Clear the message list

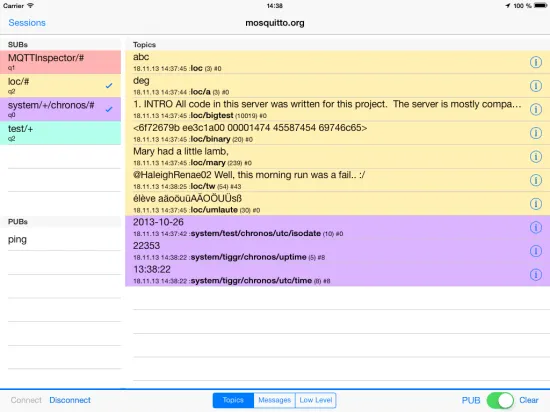point(529,400)
